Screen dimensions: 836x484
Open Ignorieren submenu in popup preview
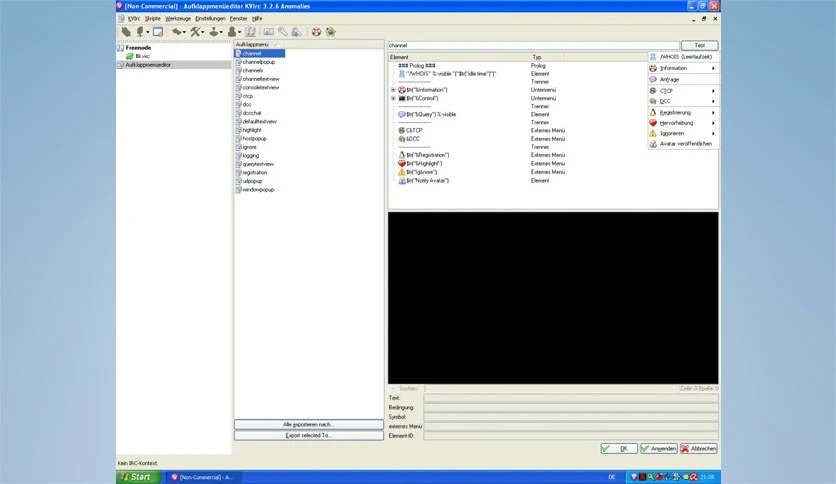683,133
